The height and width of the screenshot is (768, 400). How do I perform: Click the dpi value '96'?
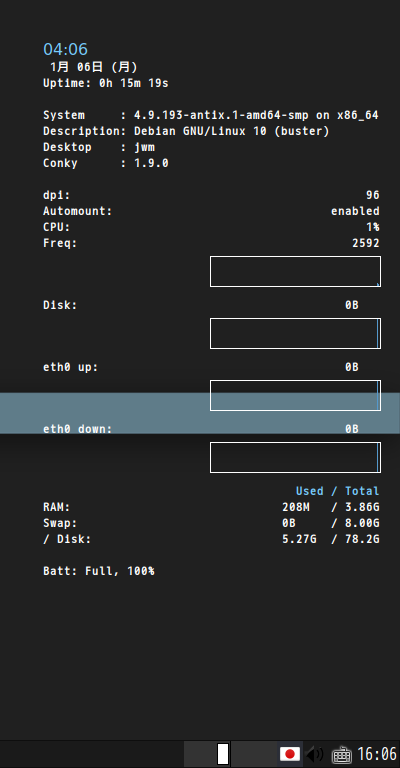coord(373,195)
